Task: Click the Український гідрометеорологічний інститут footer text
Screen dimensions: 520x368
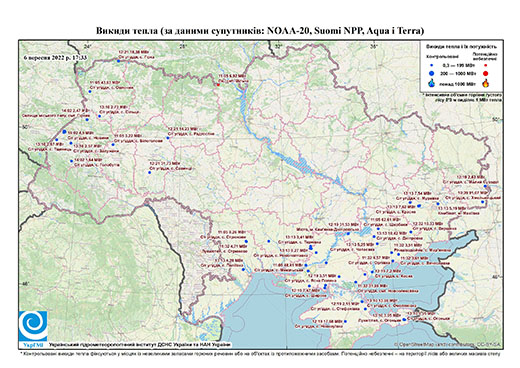Action: (x=140, y=344)
